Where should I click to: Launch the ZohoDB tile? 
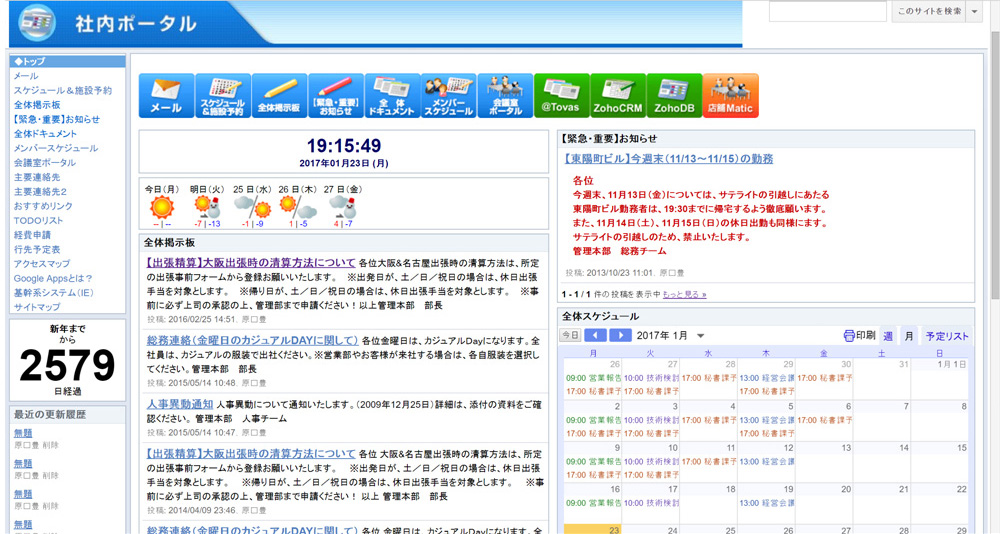point(674,96)
